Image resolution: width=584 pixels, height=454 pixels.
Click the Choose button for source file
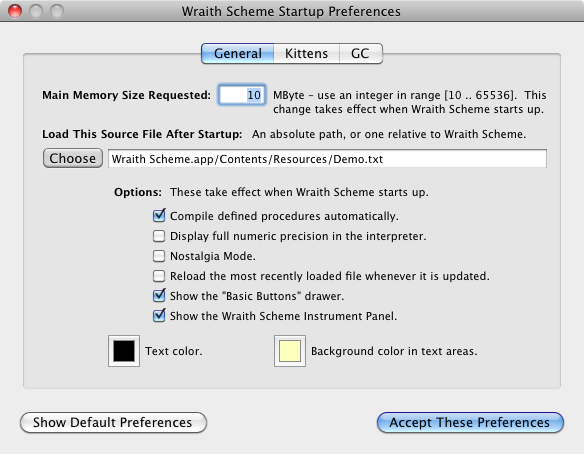(x=73, y=158)
